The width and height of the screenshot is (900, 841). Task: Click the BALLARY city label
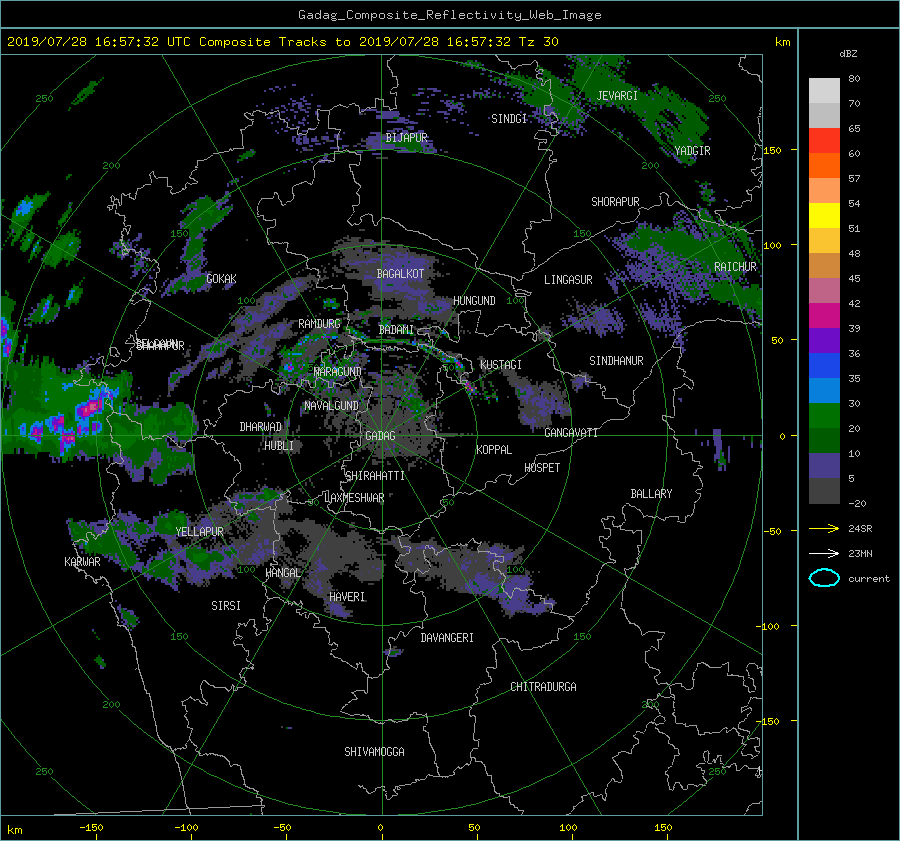(651, 494)
